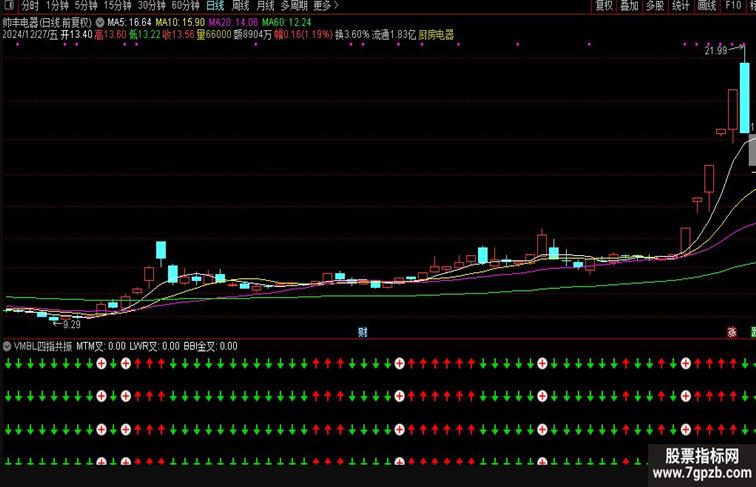Click the 叠加 overlay button
Image resolution: width=756 pixels, height=487 pixels.
coord(629,6)
